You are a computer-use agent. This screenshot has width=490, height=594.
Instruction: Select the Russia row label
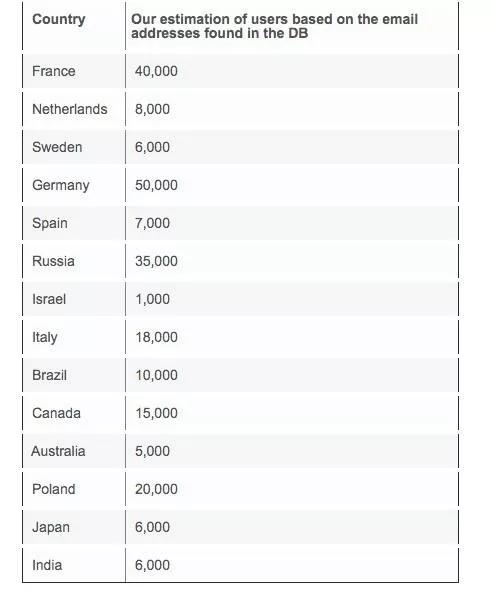pyautogui.click(x=53, y=261)
